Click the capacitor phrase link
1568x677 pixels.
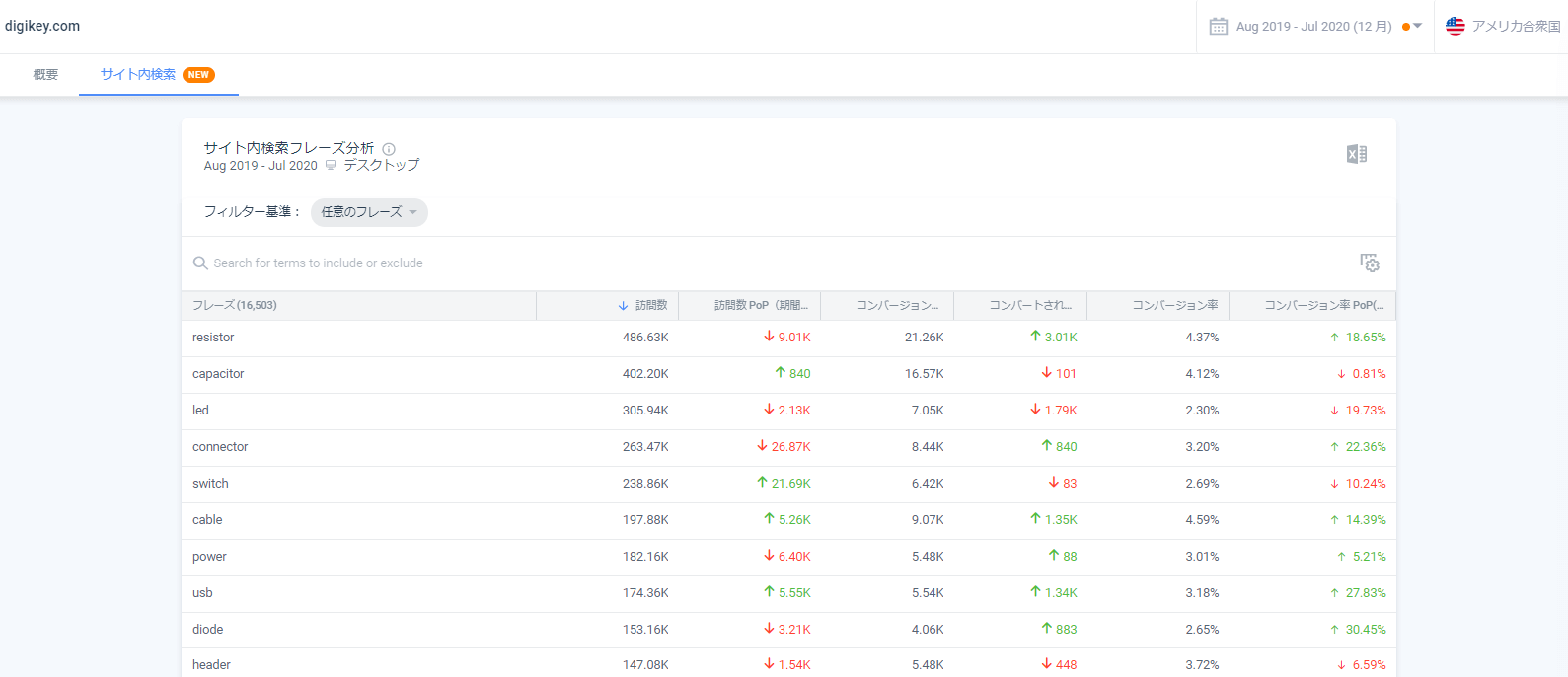[218, 374]
